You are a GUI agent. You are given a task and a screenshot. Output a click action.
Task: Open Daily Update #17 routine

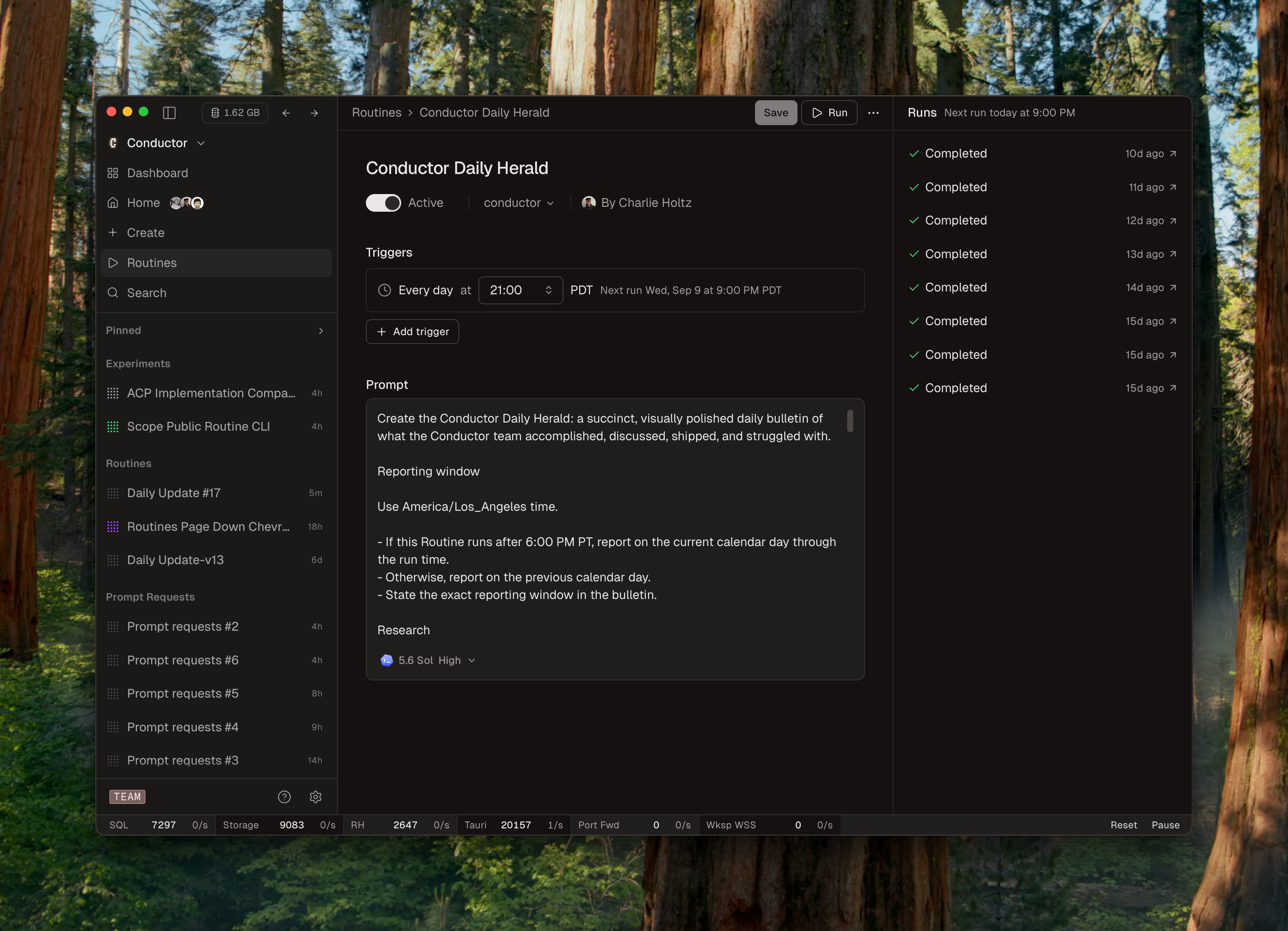pyautogui.click(x=216, y=493)
